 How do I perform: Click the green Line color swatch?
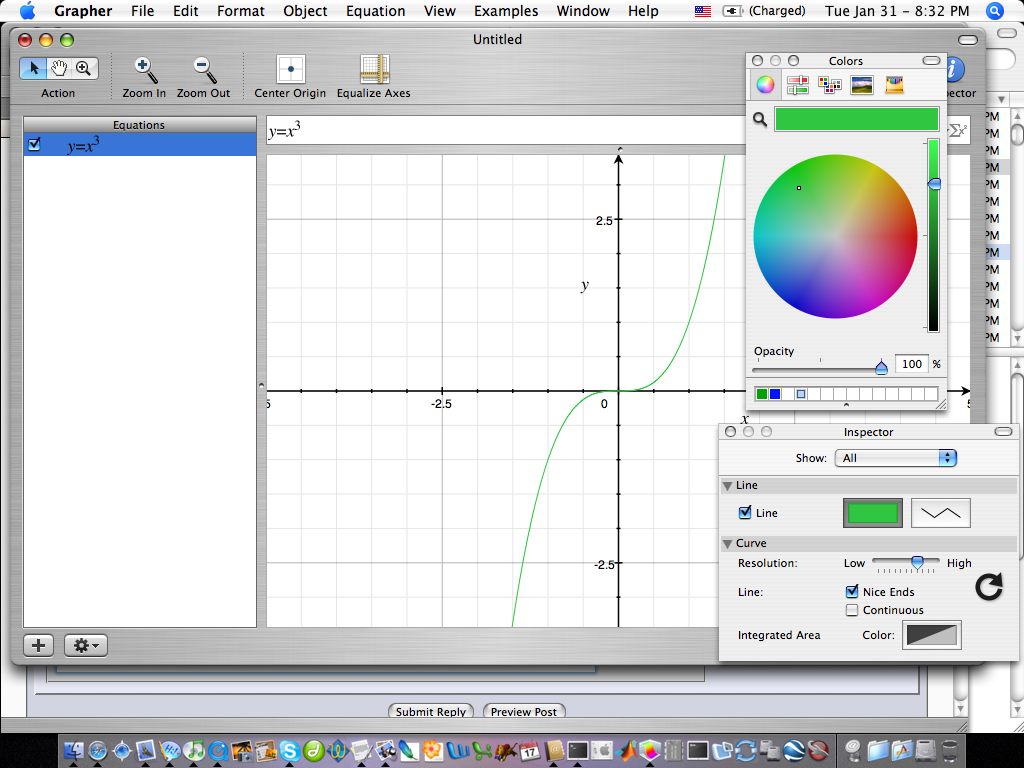pos(873,513)
